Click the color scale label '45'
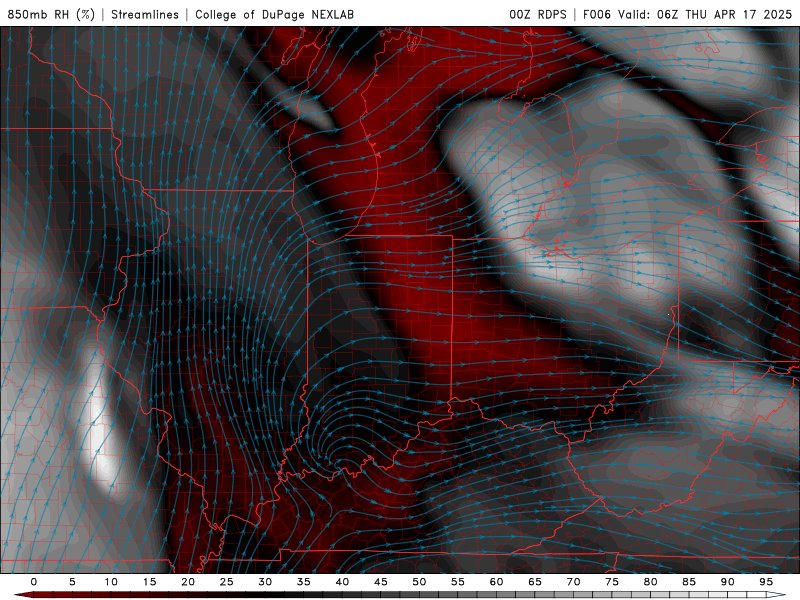Viewport: 800px width, 600px height. tap(381, 582)
